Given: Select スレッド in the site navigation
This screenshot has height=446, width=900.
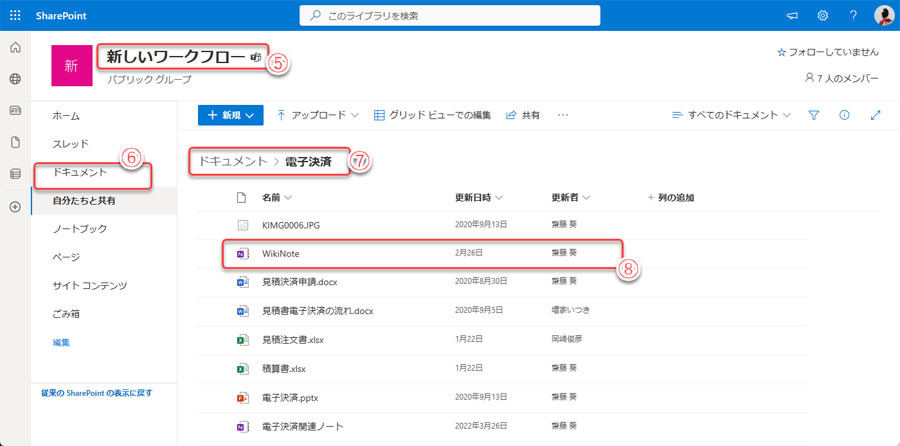Looking at the screenshot, I should click(71, 144).
